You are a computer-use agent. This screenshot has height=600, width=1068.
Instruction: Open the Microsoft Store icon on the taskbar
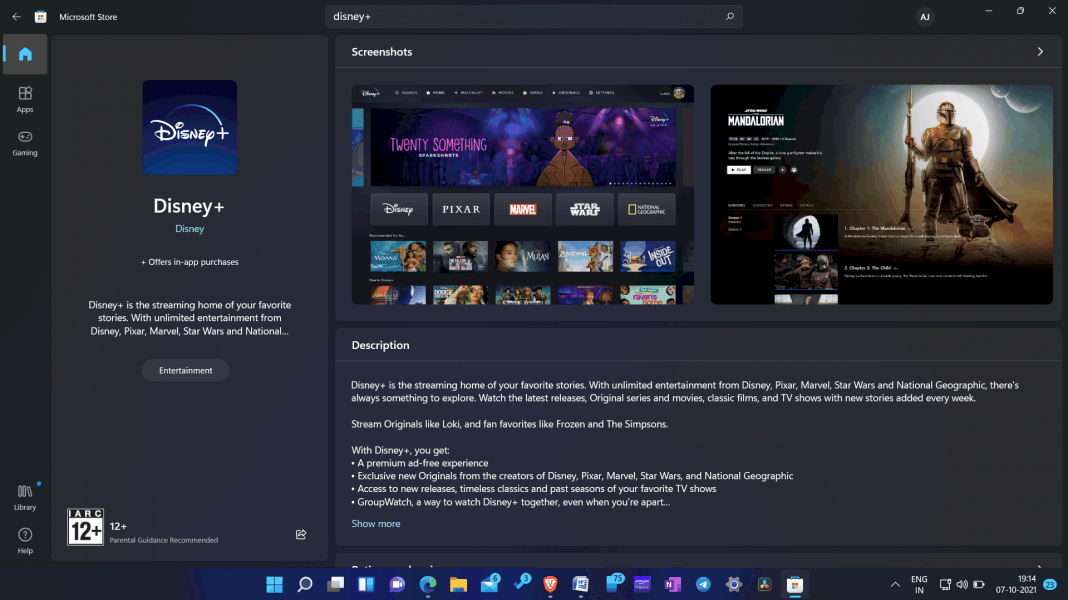point(795,584)
